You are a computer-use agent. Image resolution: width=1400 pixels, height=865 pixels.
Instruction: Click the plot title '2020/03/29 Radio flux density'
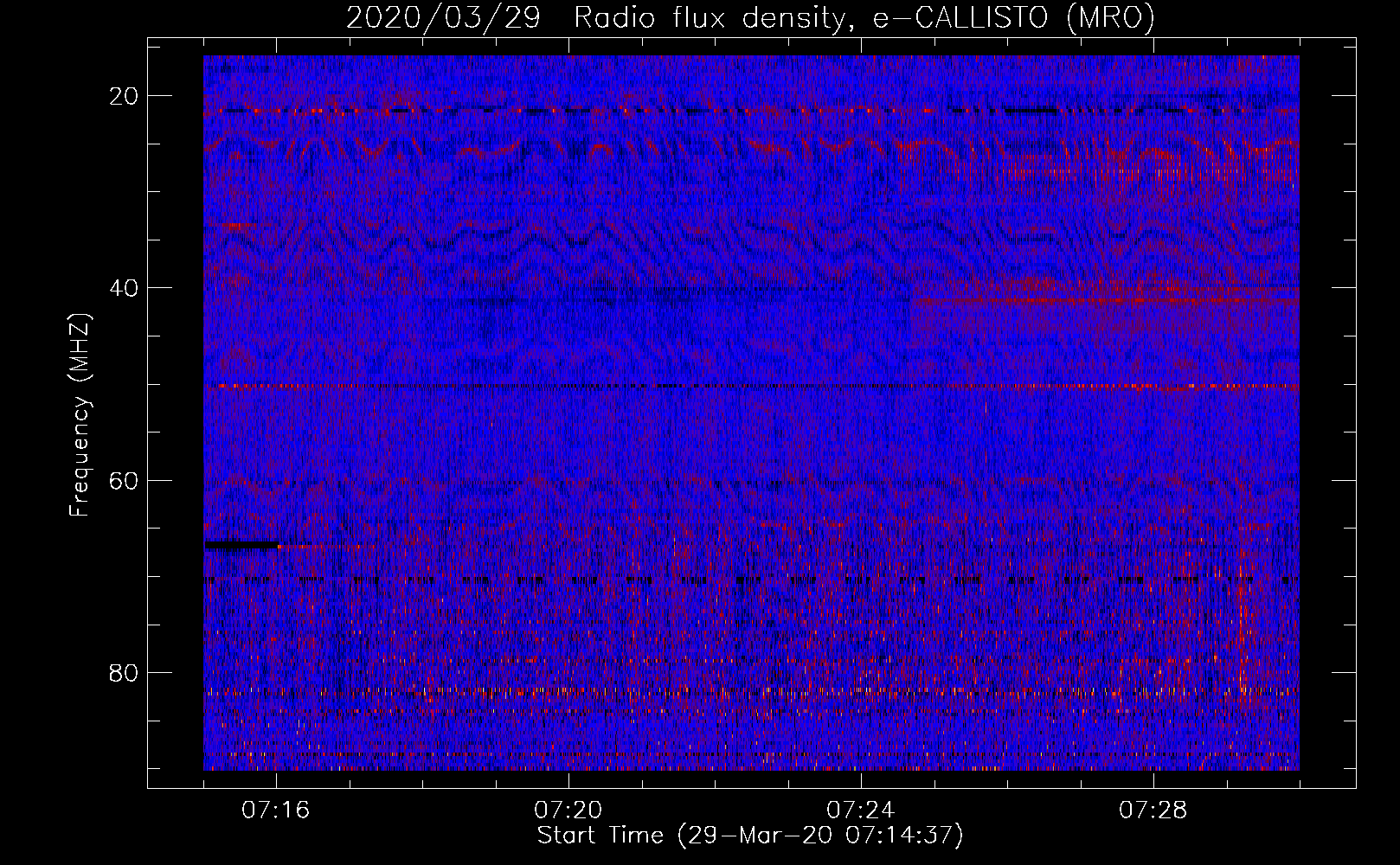pos(750,17)
